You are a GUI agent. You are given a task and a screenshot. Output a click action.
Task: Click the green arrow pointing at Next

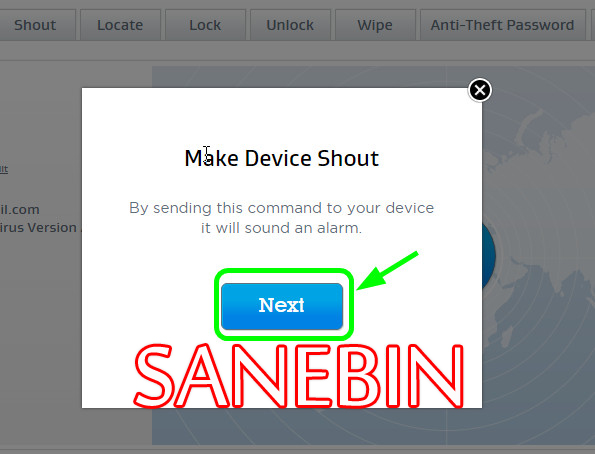point(387,271)
